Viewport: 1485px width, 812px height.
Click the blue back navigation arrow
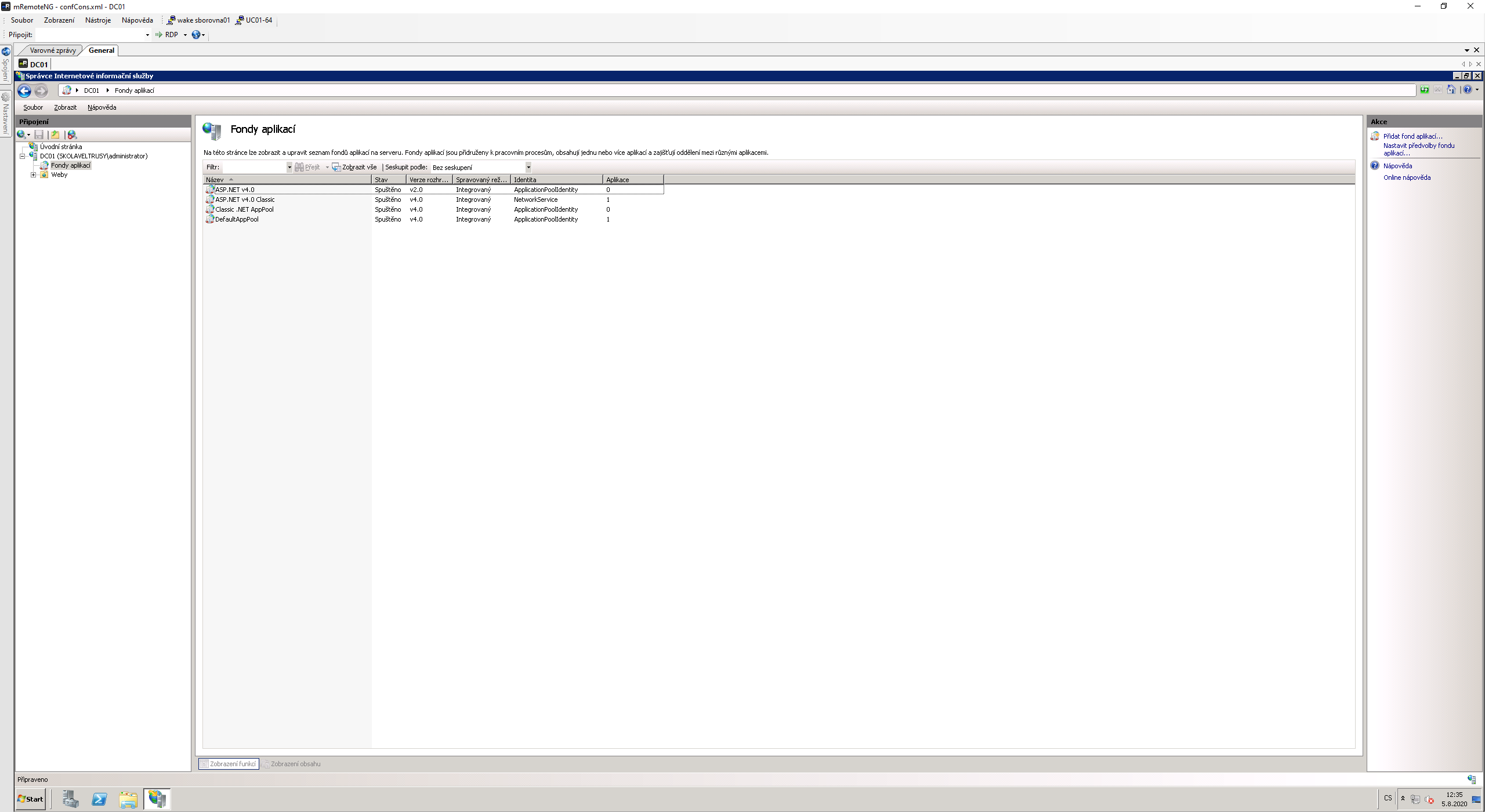pos(24,90)
